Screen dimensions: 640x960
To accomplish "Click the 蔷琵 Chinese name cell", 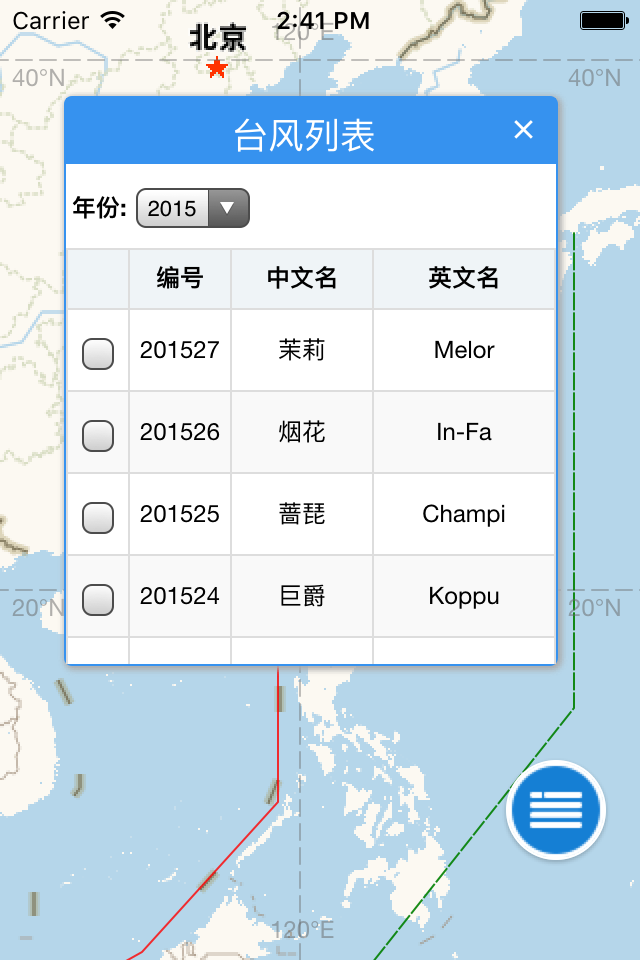I will point(301,514).
